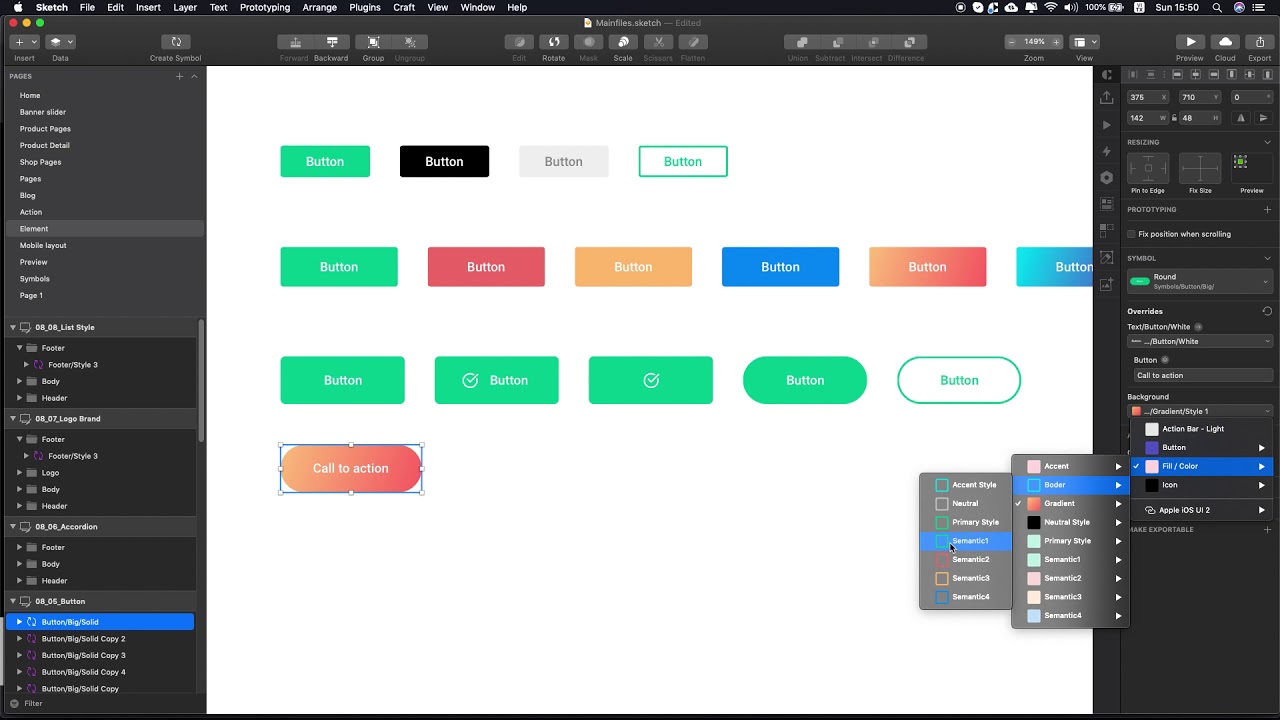The height and width of the screenshot is (720, 1280).
Task: Choose Neutral Style in the Fill submenu
Action: [1070, 522]
